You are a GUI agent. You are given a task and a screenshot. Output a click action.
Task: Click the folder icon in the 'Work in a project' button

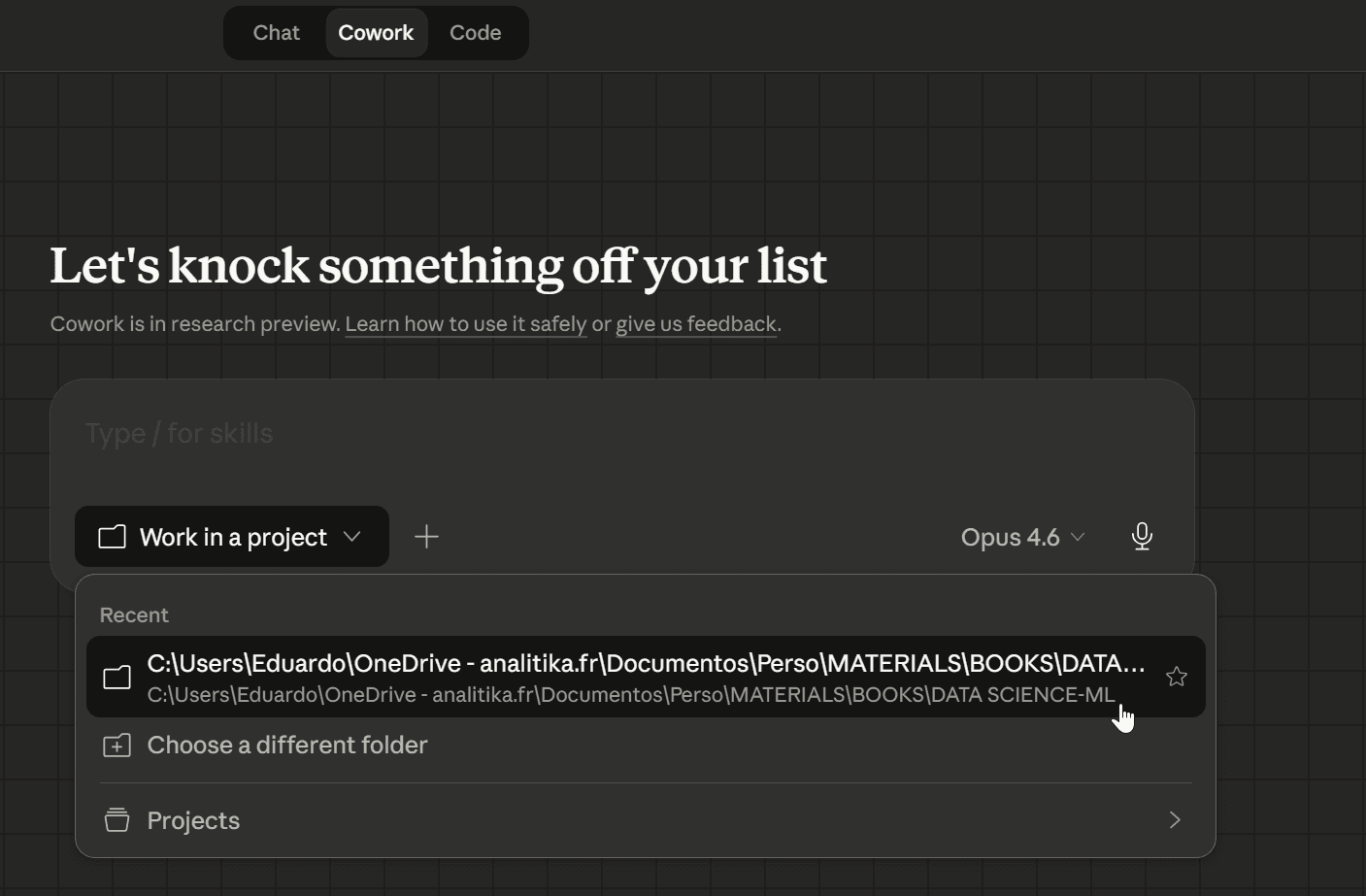point(113,537)
